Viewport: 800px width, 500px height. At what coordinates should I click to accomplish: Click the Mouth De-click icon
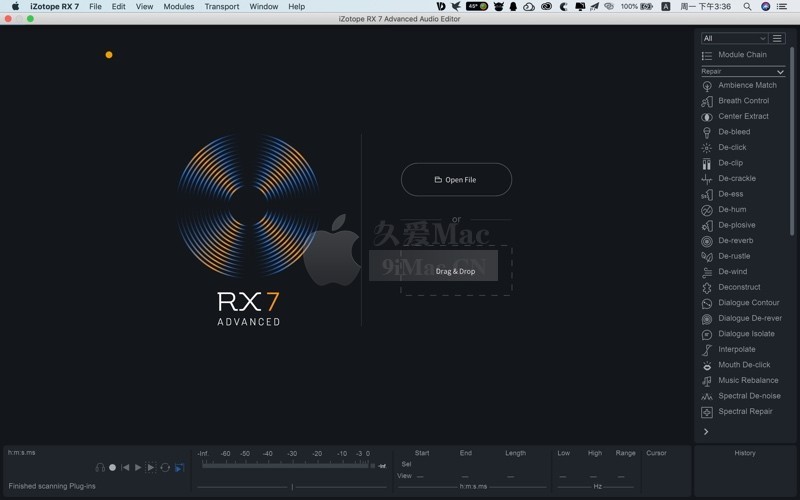pos(707,366)
